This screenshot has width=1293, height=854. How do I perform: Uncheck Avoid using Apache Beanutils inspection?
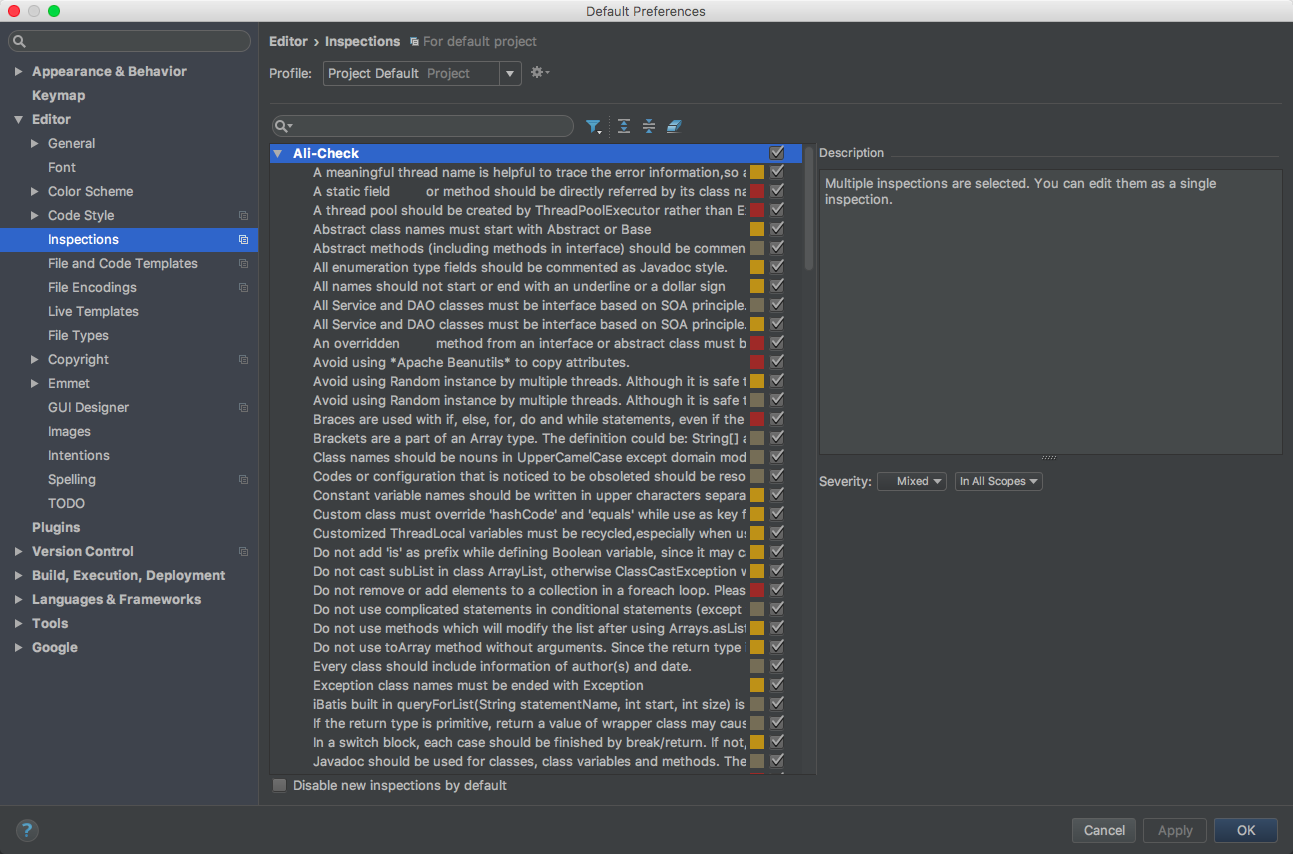[x=776, y=362]
